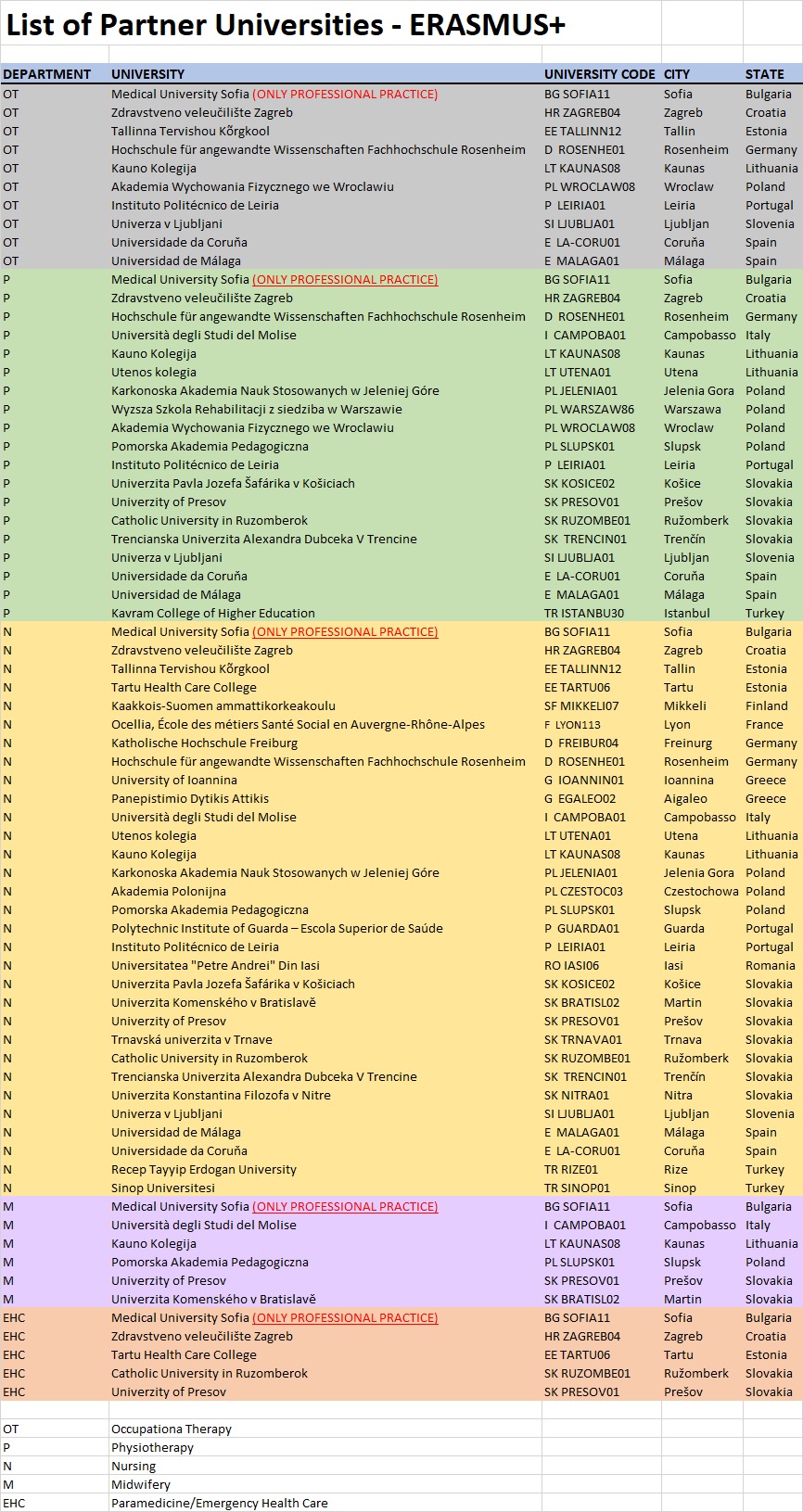Click 'Univerzita Konstantina Filozofa v Nitre' cell
The width and height of the screenshot is (803, 1512).
pyautogui.click(x=221, y=1095)
